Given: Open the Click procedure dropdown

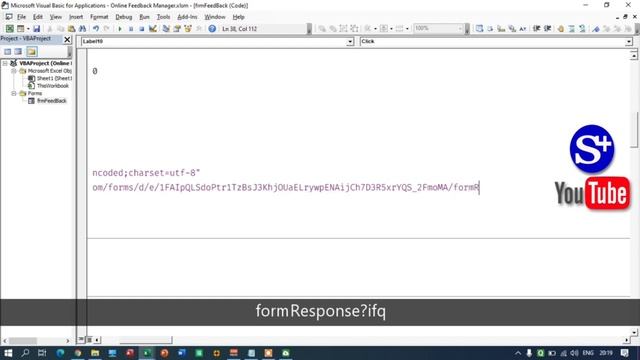Looking at the screenshot, I should coord(629,42).
